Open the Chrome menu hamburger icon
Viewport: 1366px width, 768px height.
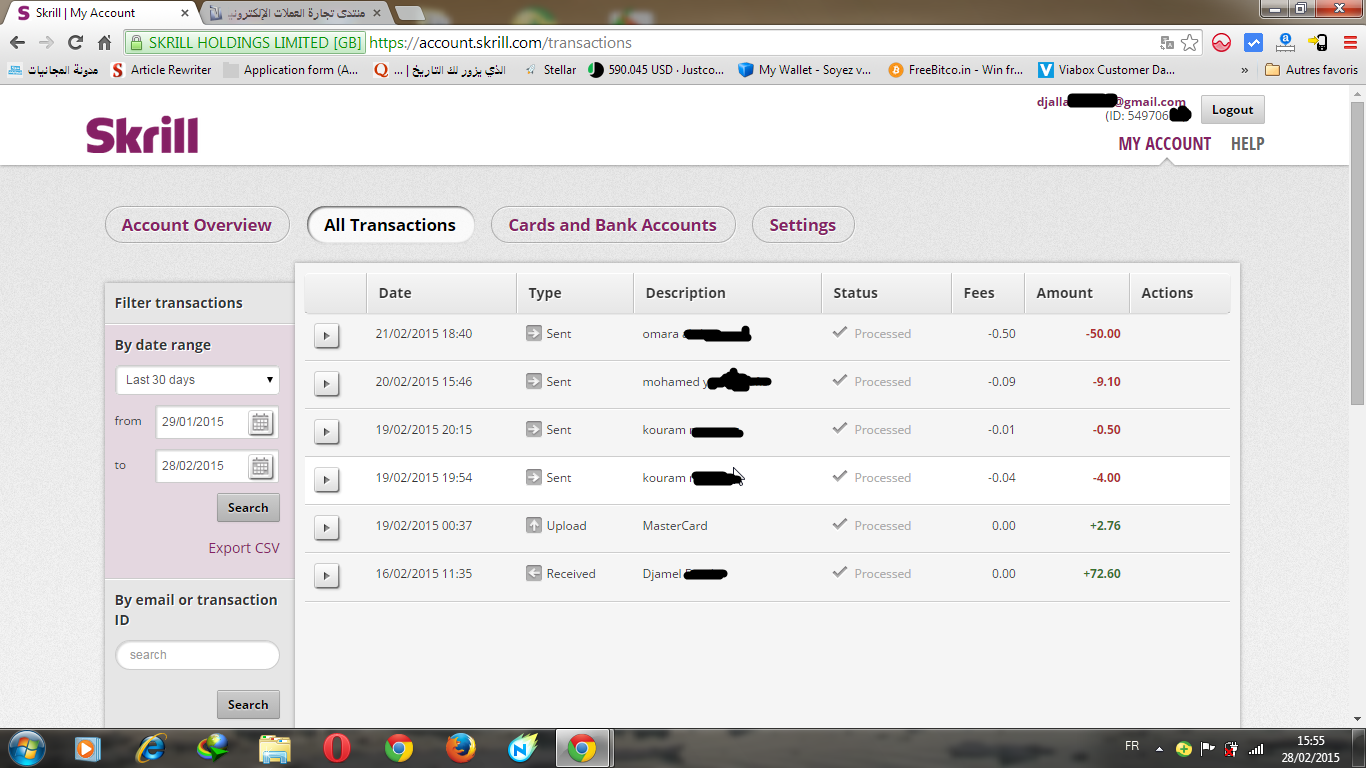(x=1349, y=43)
